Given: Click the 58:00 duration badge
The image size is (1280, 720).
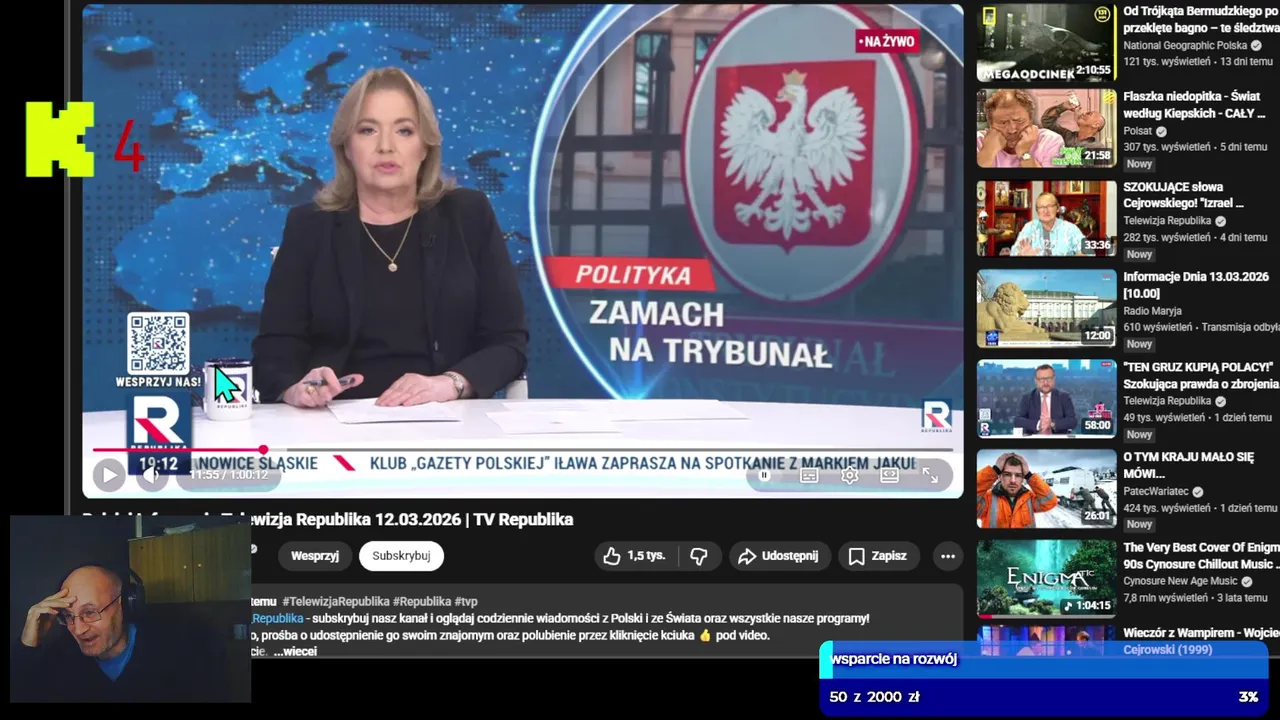Looking at the screenshot, I should point(1097,425).
